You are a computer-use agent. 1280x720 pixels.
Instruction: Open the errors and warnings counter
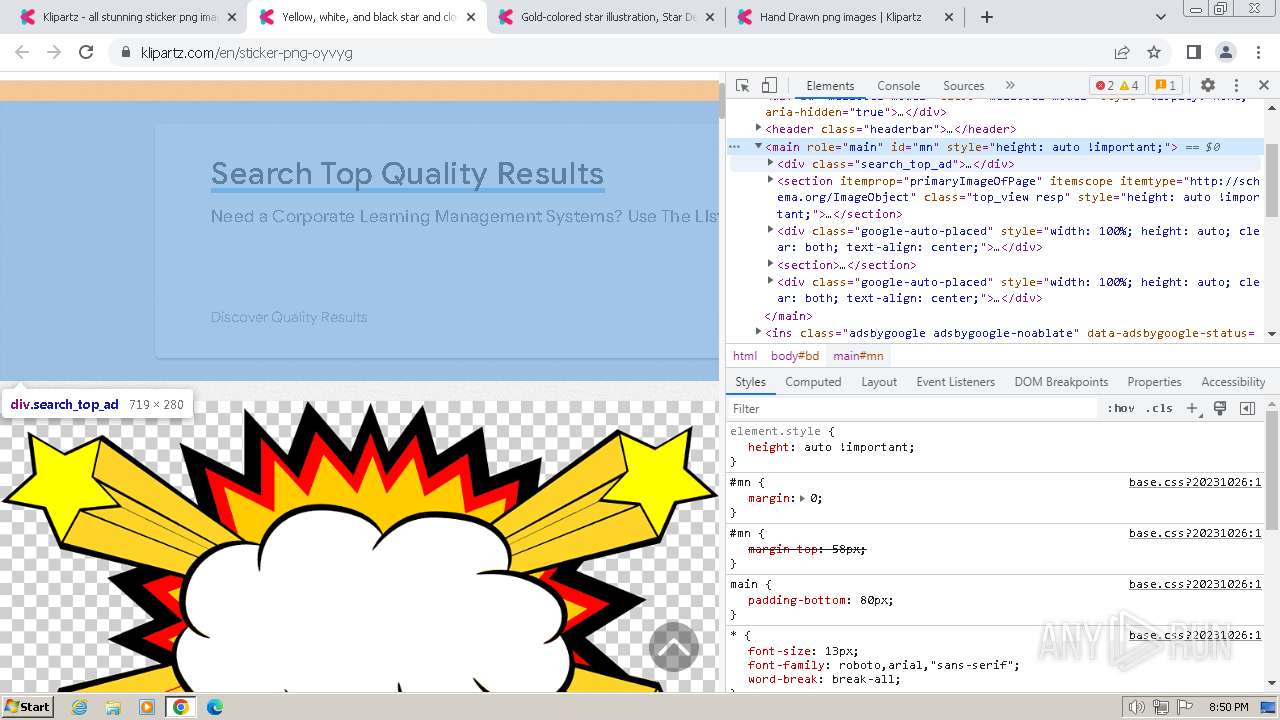point(1117,86)
